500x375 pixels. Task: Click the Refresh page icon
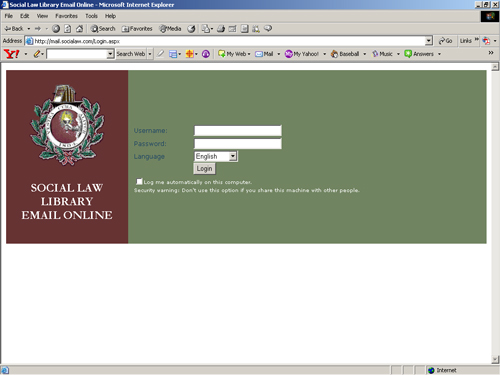[x=68, y=29]
